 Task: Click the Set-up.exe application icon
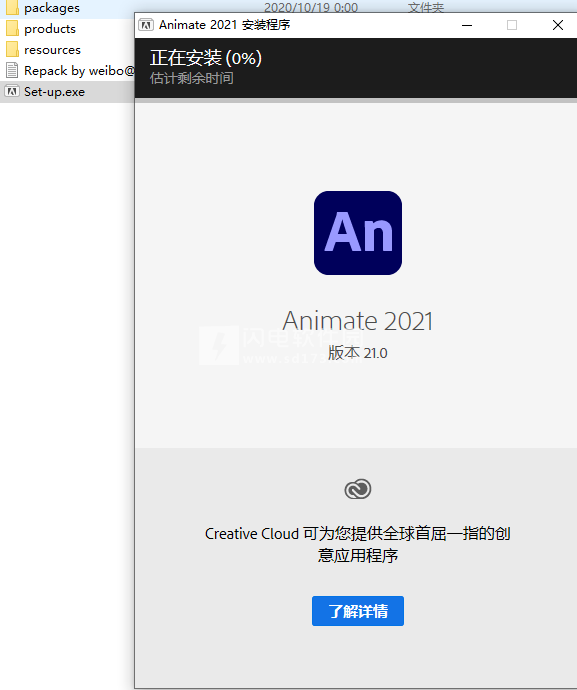tap(12, 92)
